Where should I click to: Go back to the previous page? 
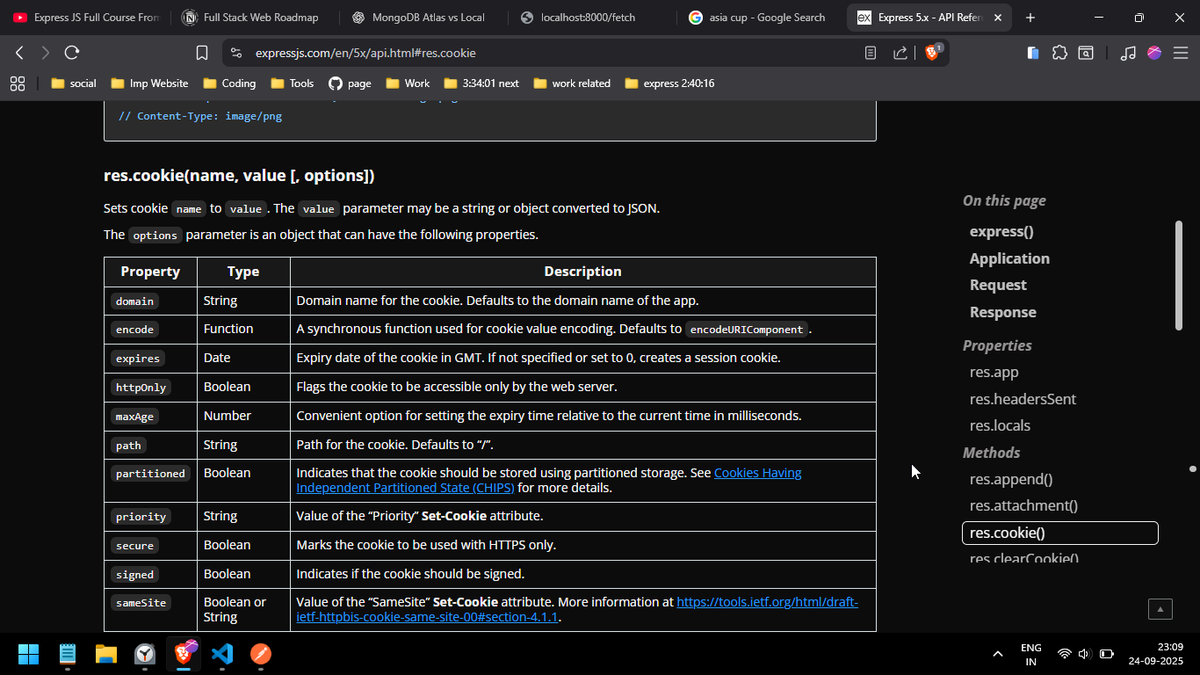tap(20, 52)
